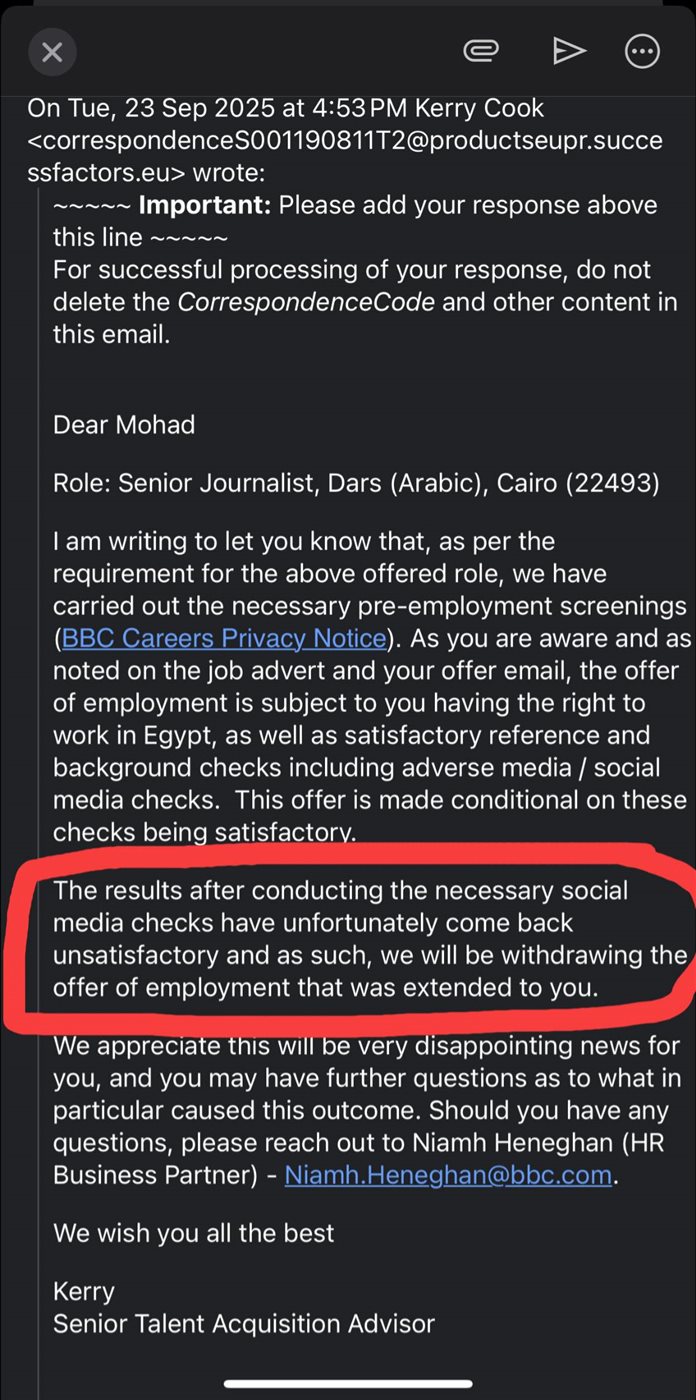Tap the "I am writing to let you know" paragraph
Image resolution: width=696 pixels, height=1400 pixels.
(x=370, y=686)
